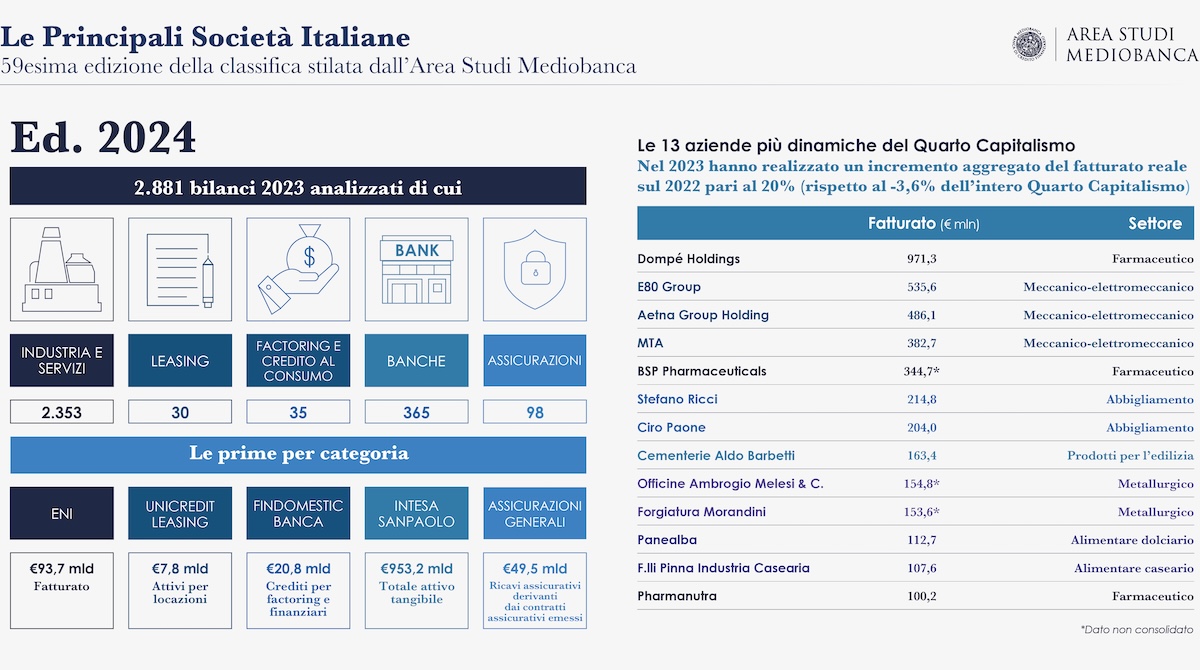Click 'Officine Ambrogio Melesi & C.' row name
1200x670 pixels.
(730, 484)
